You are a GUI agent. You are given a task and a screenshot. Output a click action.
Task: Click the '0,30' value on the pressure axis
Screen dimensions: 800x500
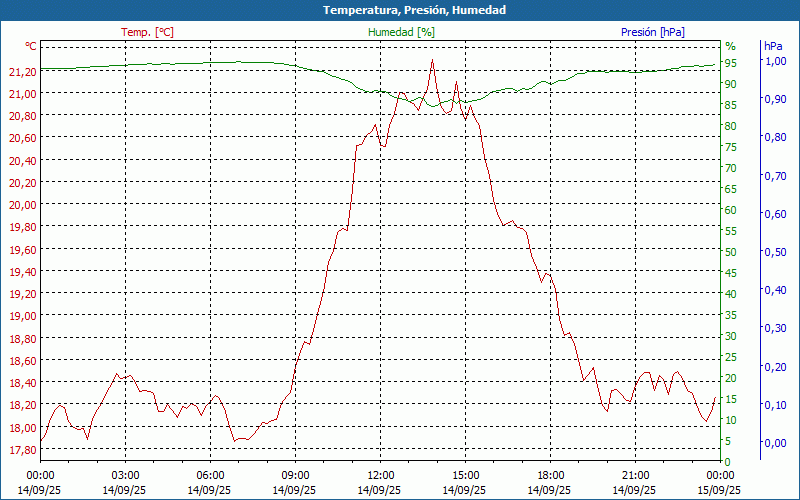[776, 328]
